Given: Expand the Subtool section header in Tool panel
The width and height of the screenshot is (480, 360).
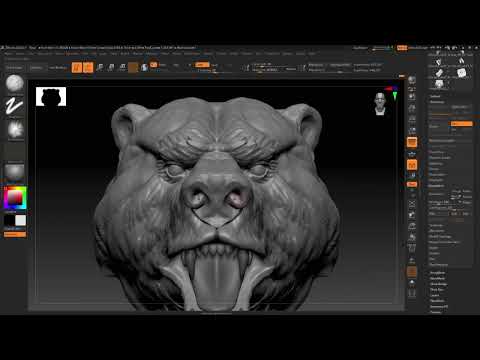Looking at the screenshot, I should click(x=435, y=96).
